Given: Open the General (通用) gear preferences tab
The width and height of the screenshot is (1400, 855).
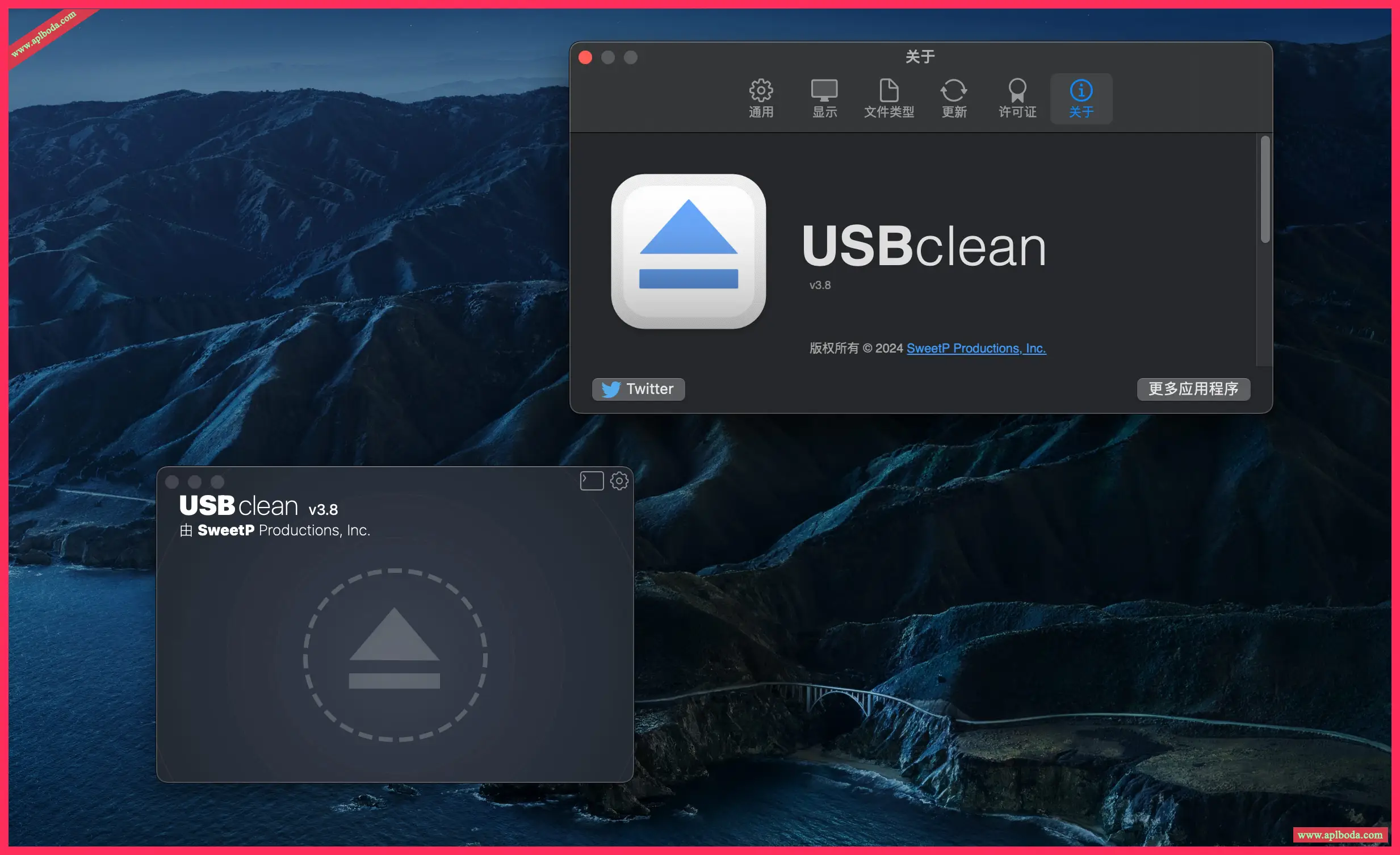Looking at the screenshot, I should click(x=761, y=98).
